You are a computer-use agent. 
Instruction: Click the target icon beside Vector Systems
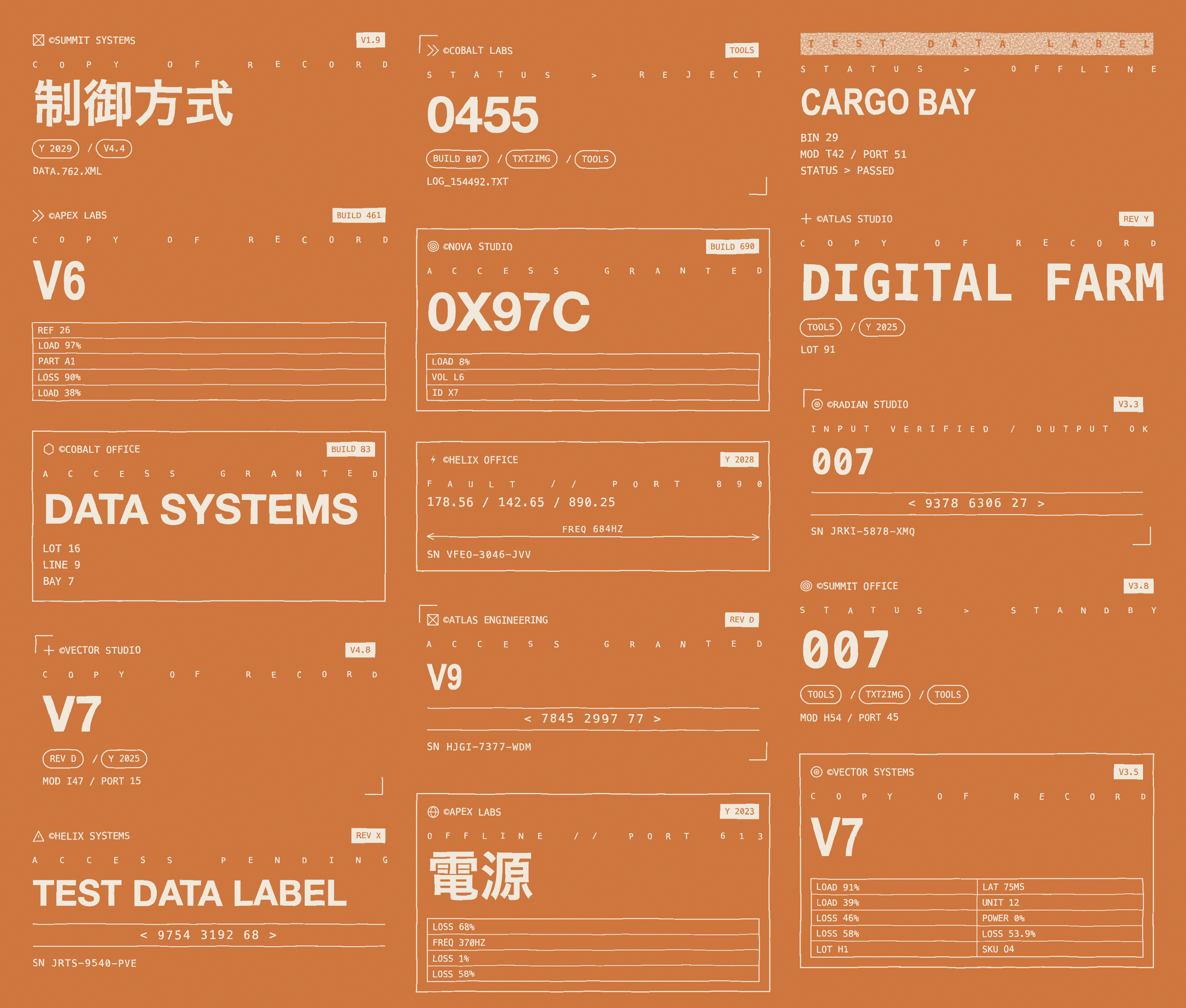pos(817,772)
